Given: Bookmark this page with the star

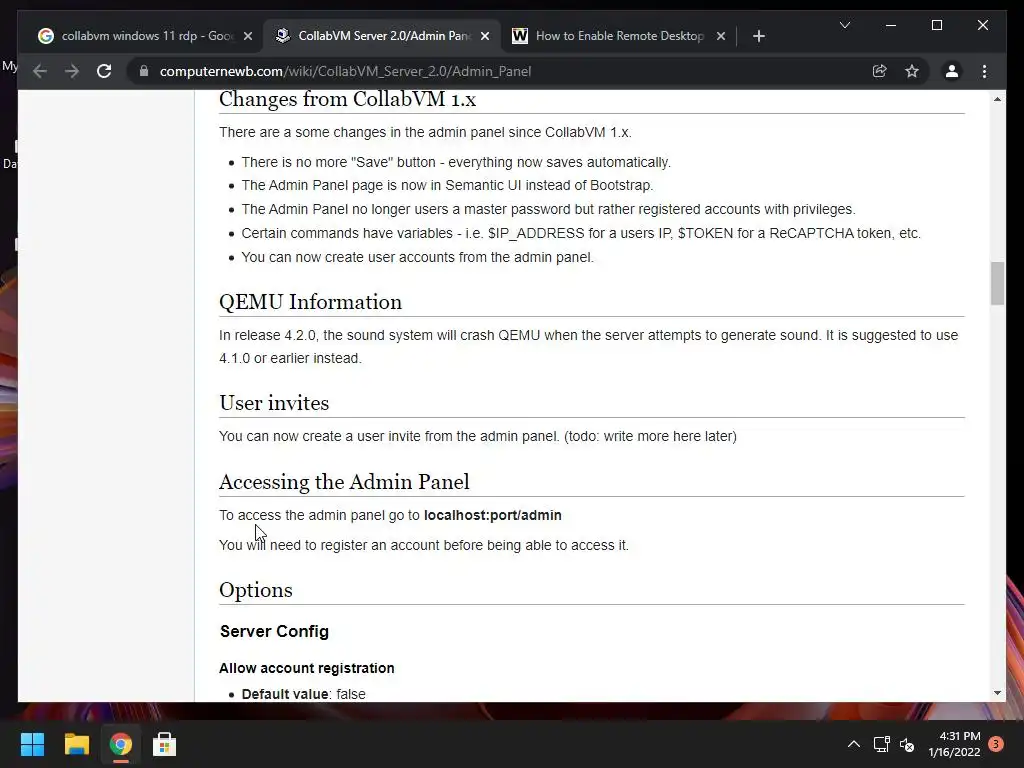Looking at the screenshot, I should click(912, 71).
